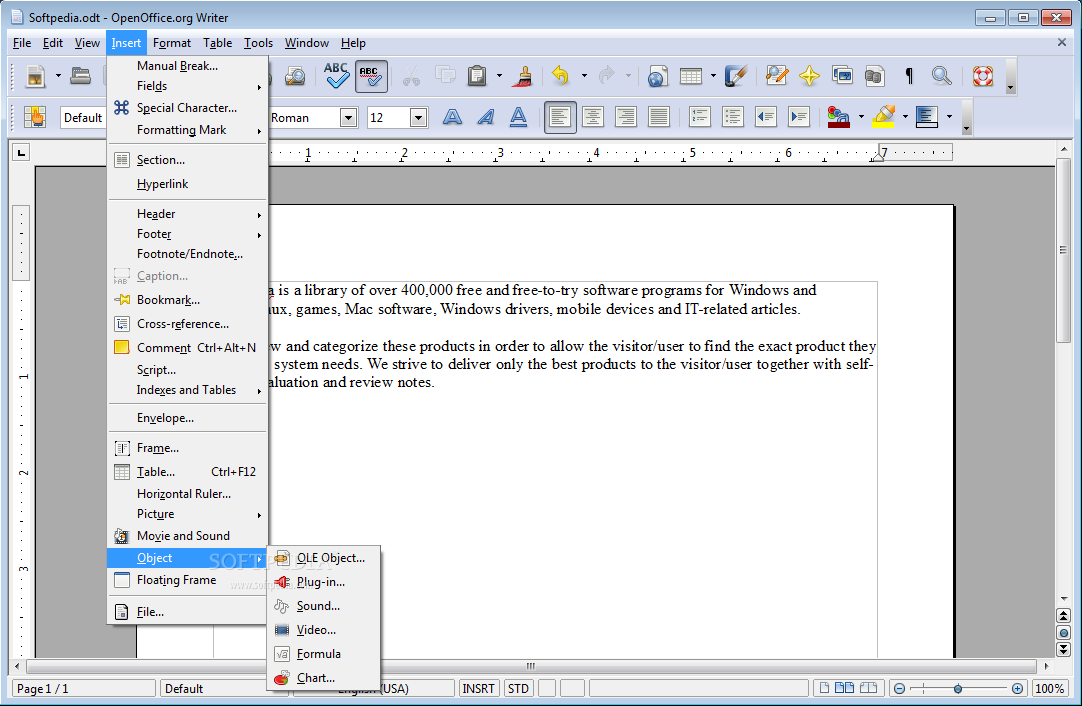Open the Navigator star icon
Image resolution: width=1082 pixels, height=706 pixels.
click(809, 76)
